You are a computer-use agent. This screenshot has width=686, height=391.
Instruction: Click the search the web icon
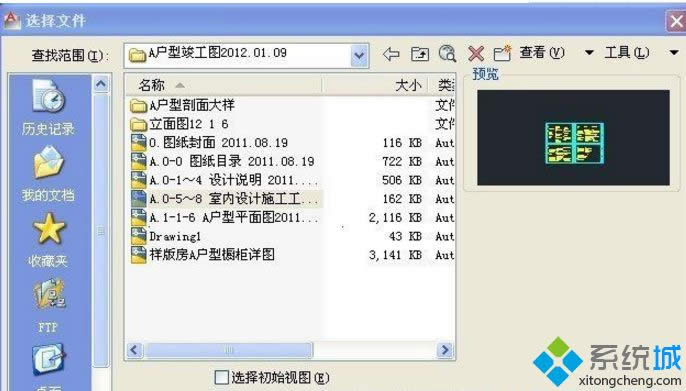tap(447, 54)
